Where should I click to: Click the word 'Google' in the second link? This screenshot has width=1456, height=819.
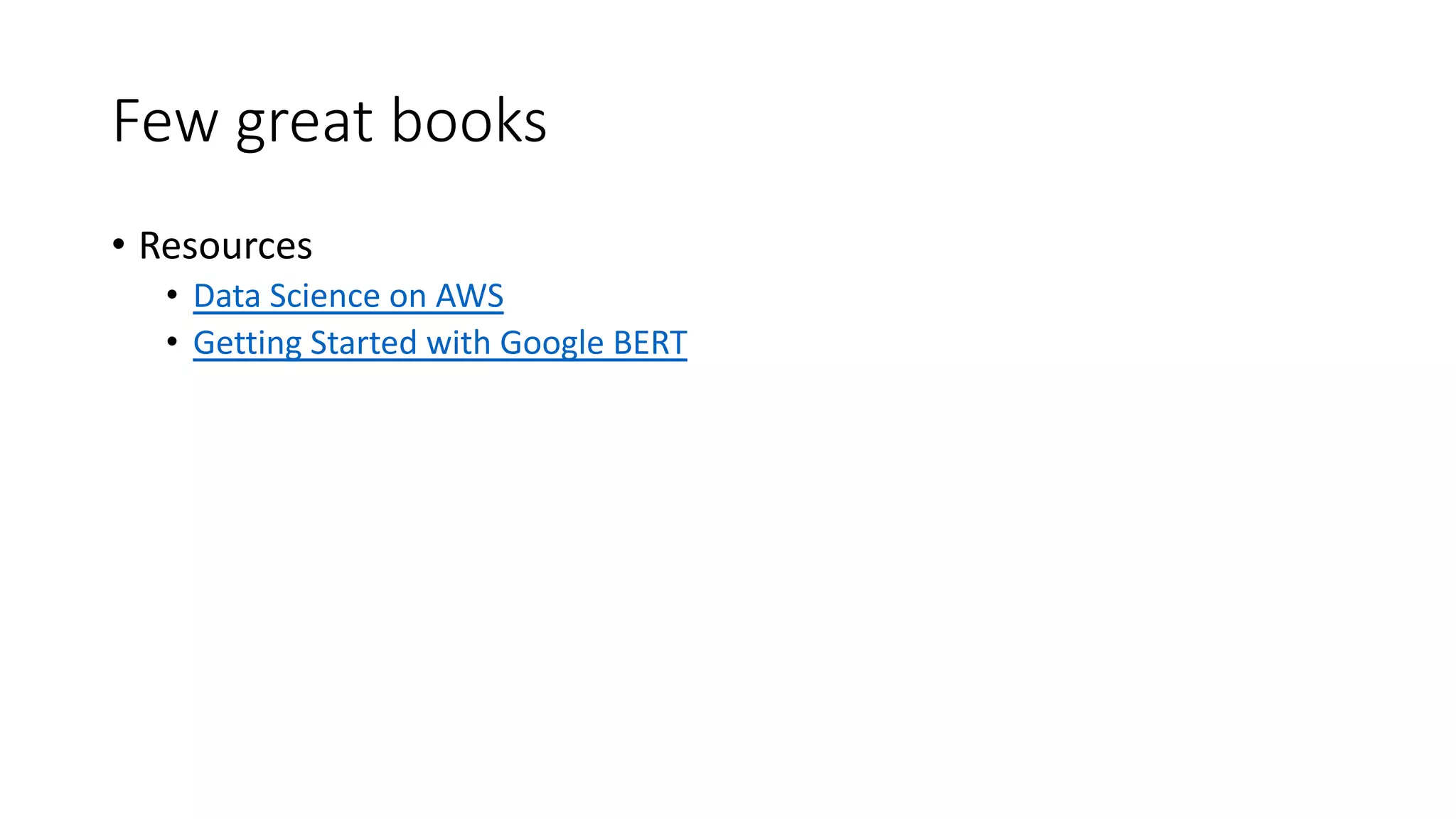tap(552, 343)
